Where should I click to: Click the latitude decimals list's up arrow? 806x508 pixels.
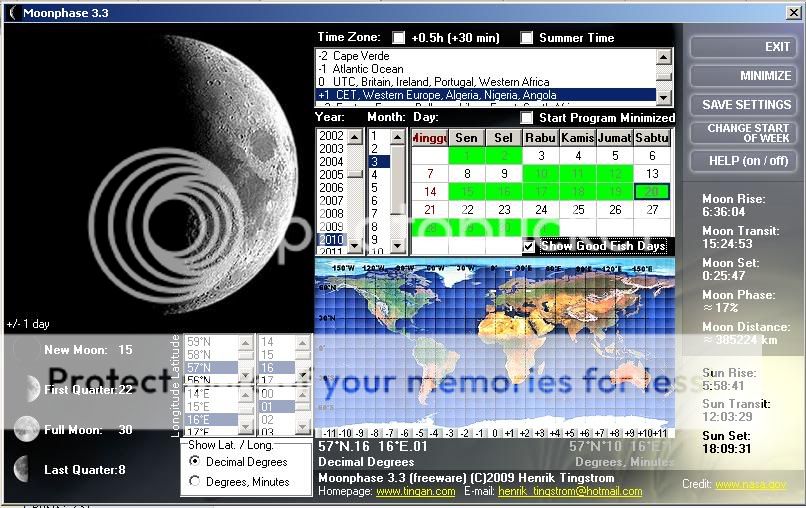point(303,342)
